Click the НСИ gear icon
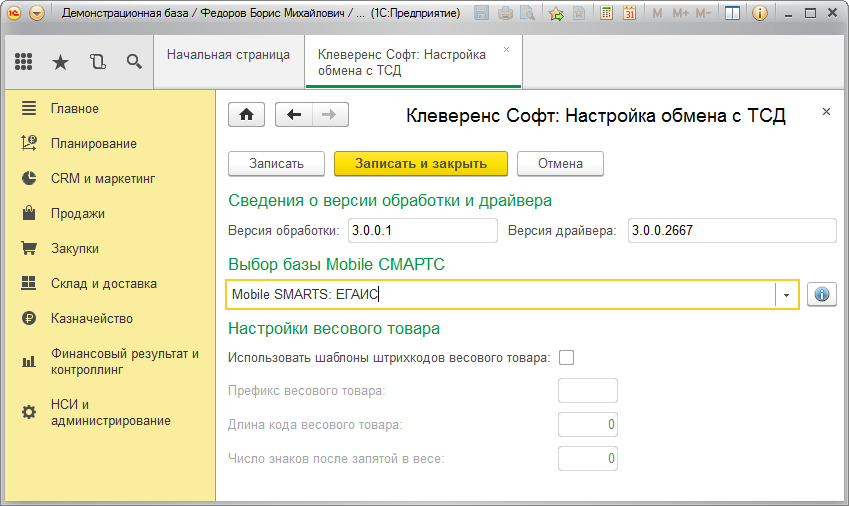This screenshot has height=506, width=849. point(29,412)
